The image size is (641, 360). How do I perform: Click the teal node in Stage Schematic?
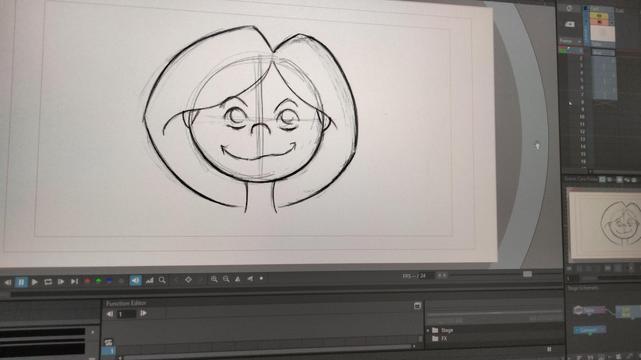(589, 330)
